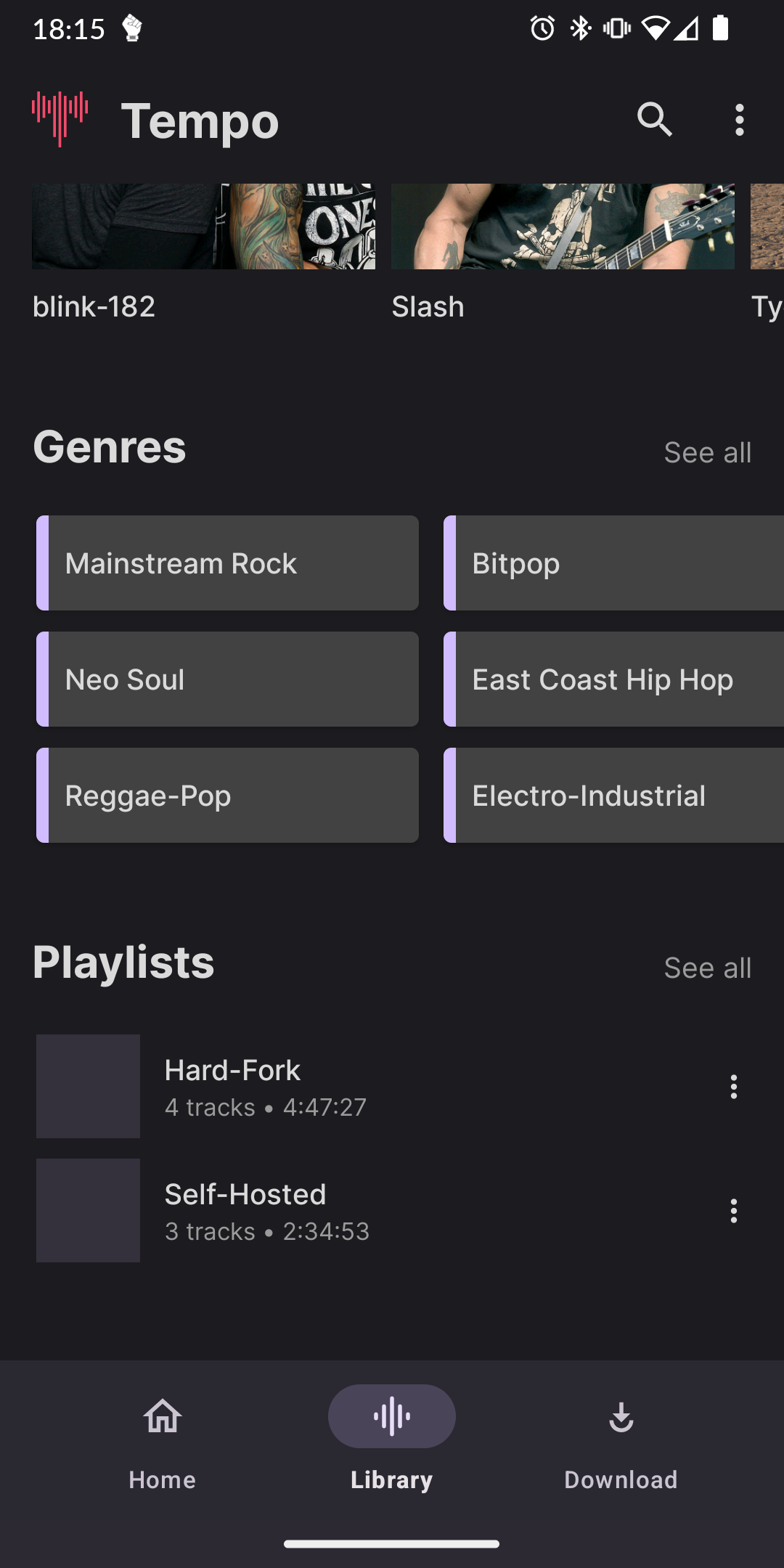This screenshot has width=784, height=1568.
Task: Open Self-Hosted playlist options menu
Action: (733, 1211)
